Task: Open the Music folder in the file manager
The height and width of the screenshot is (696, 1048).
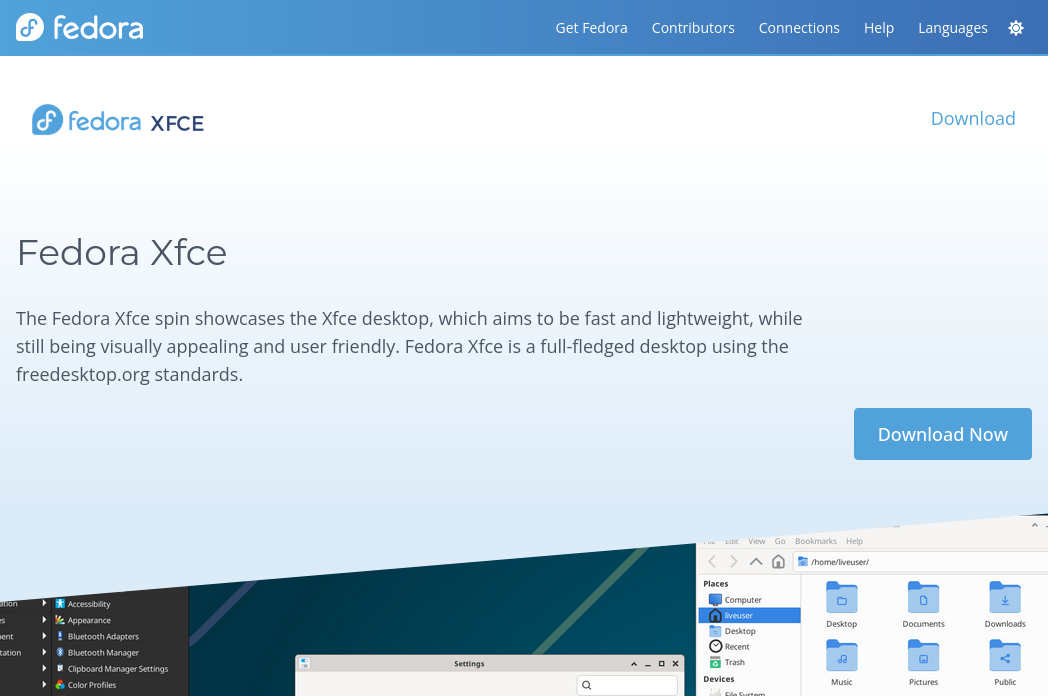Action: (x=841, y=657)
